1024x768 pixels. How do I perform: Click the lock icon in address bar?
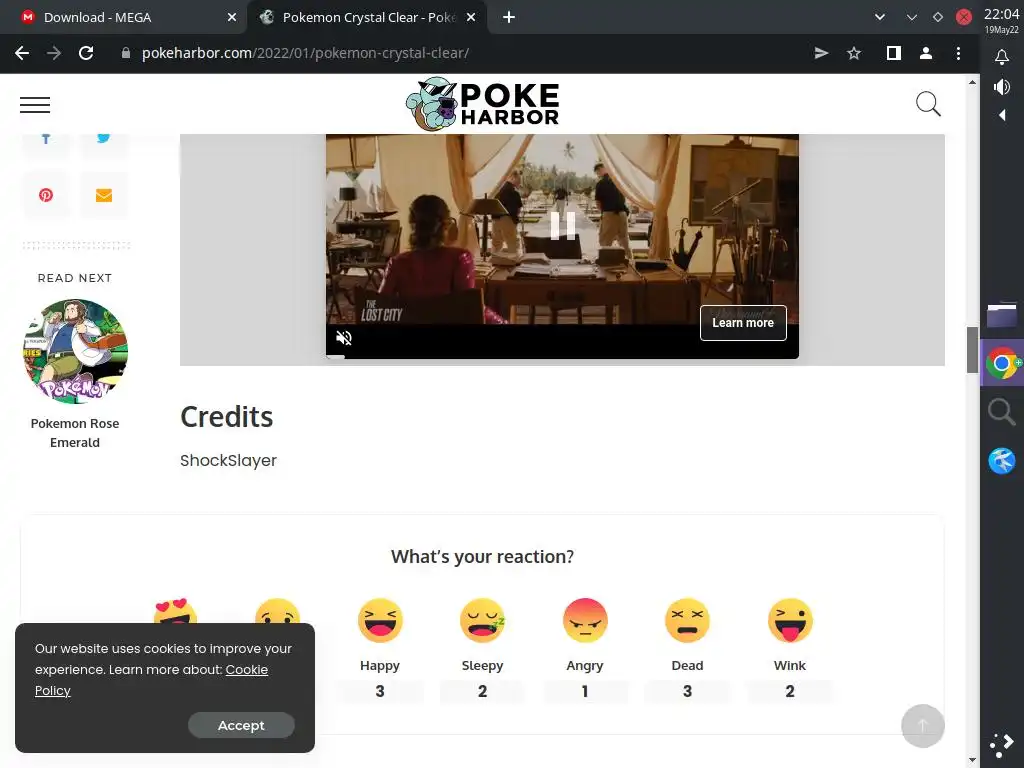pos(125,53)
